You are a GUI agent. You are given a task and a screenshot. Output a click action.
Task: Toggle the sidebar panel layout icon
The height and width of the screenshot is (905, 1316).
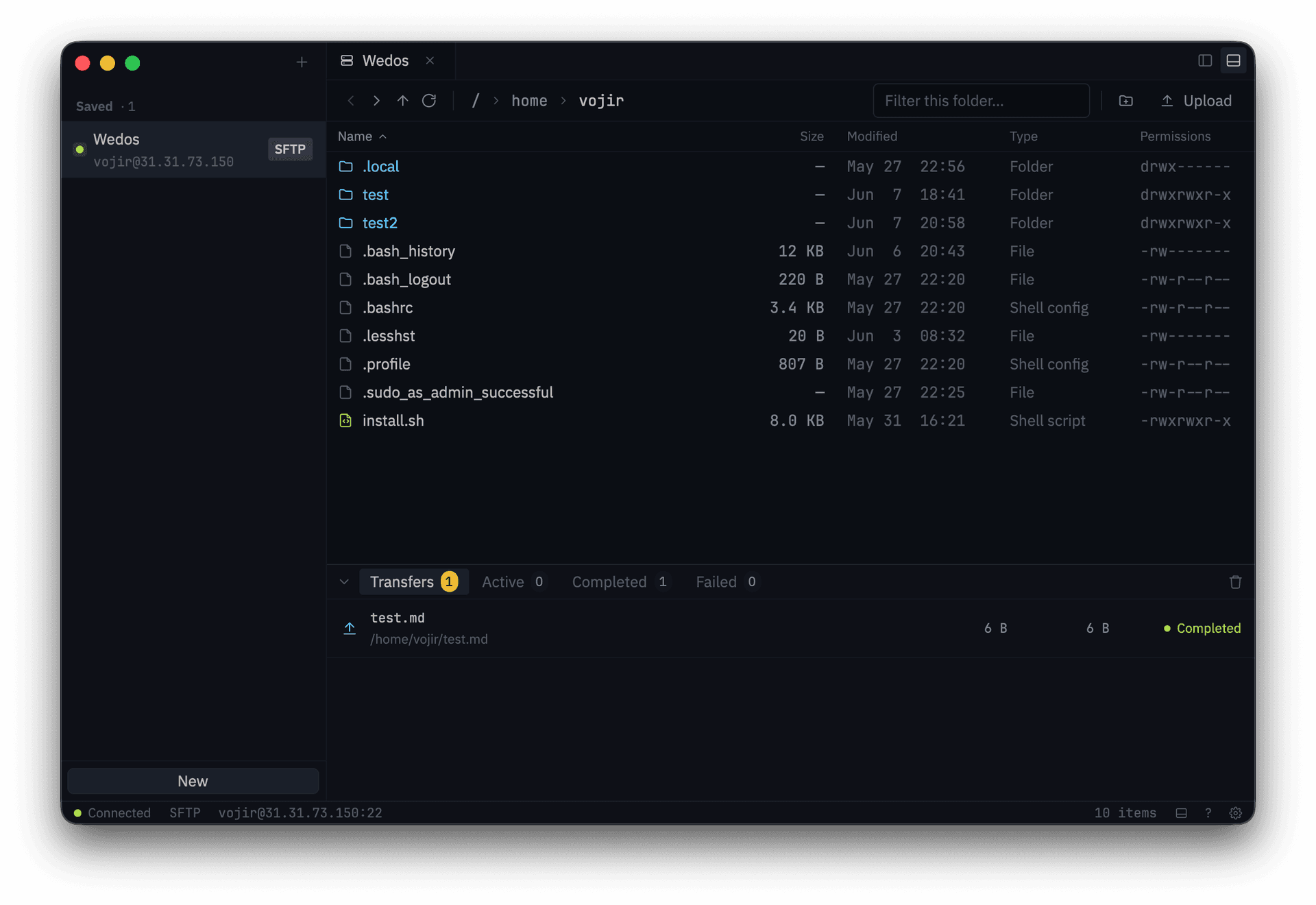tap(1205, 60)
